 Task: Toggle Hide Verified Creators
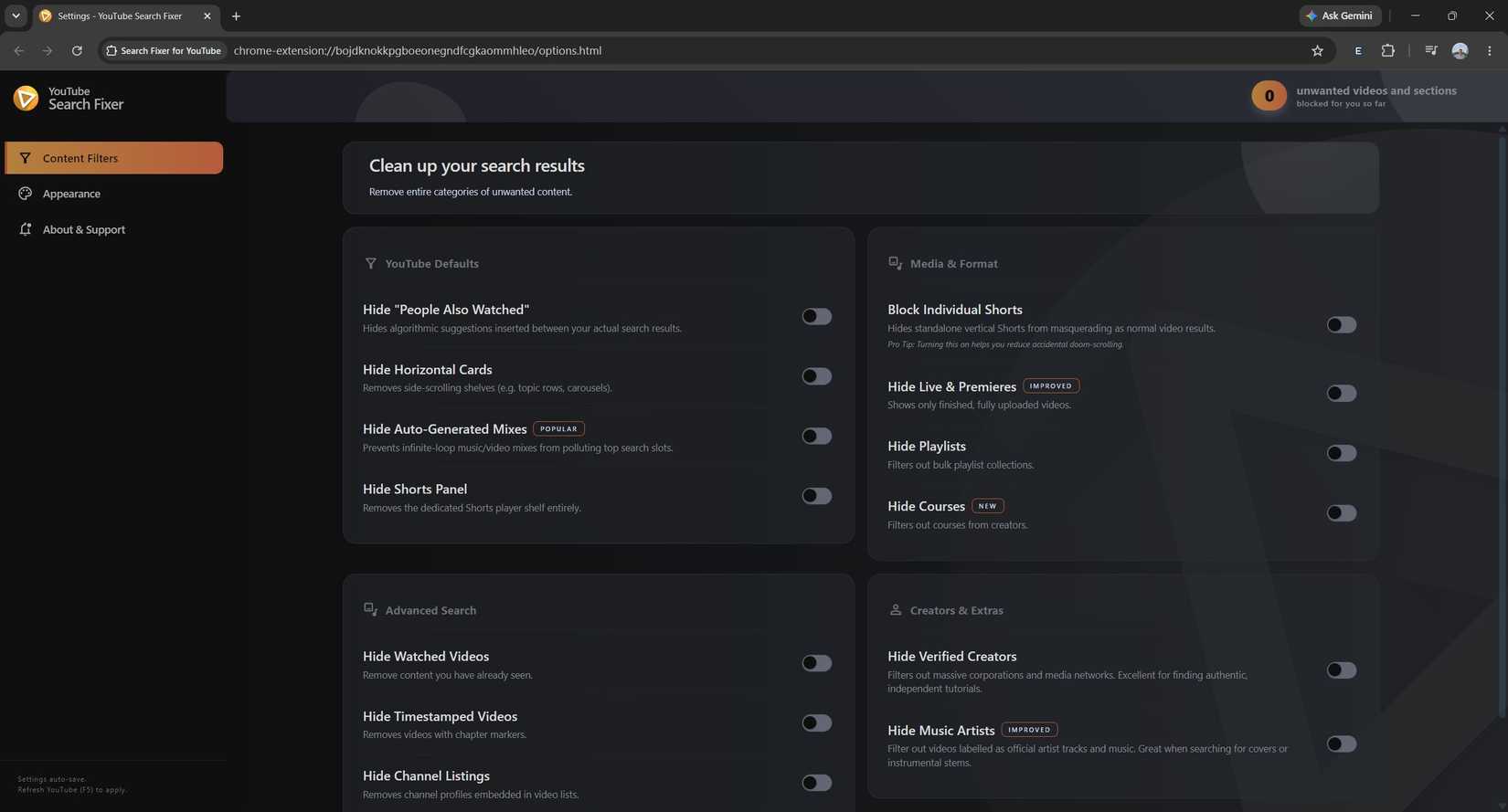(x=1342, y=670)
